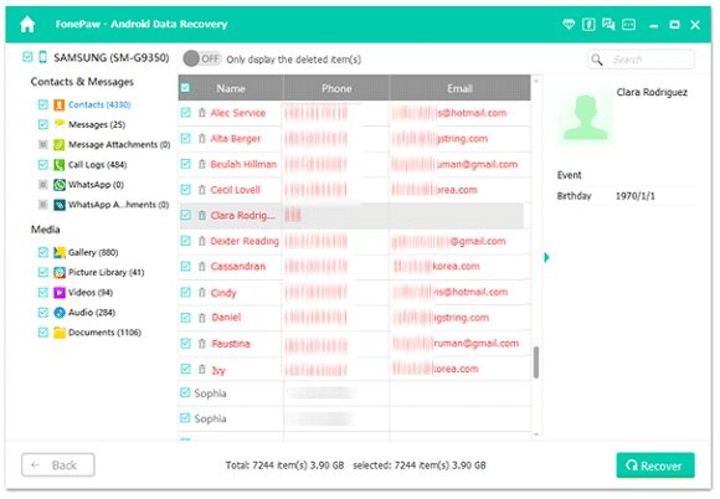Open Videos (94) category

click(x=90, y=292)
